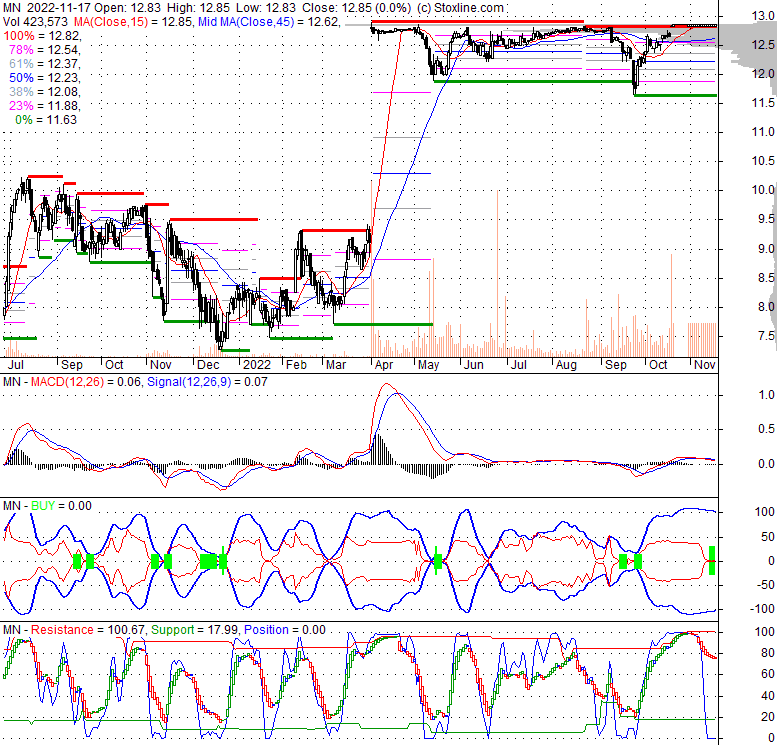778x746 pixels.
Task: Click the '23% = 11.88' Fibonacci level
Action: coord(45,106)
